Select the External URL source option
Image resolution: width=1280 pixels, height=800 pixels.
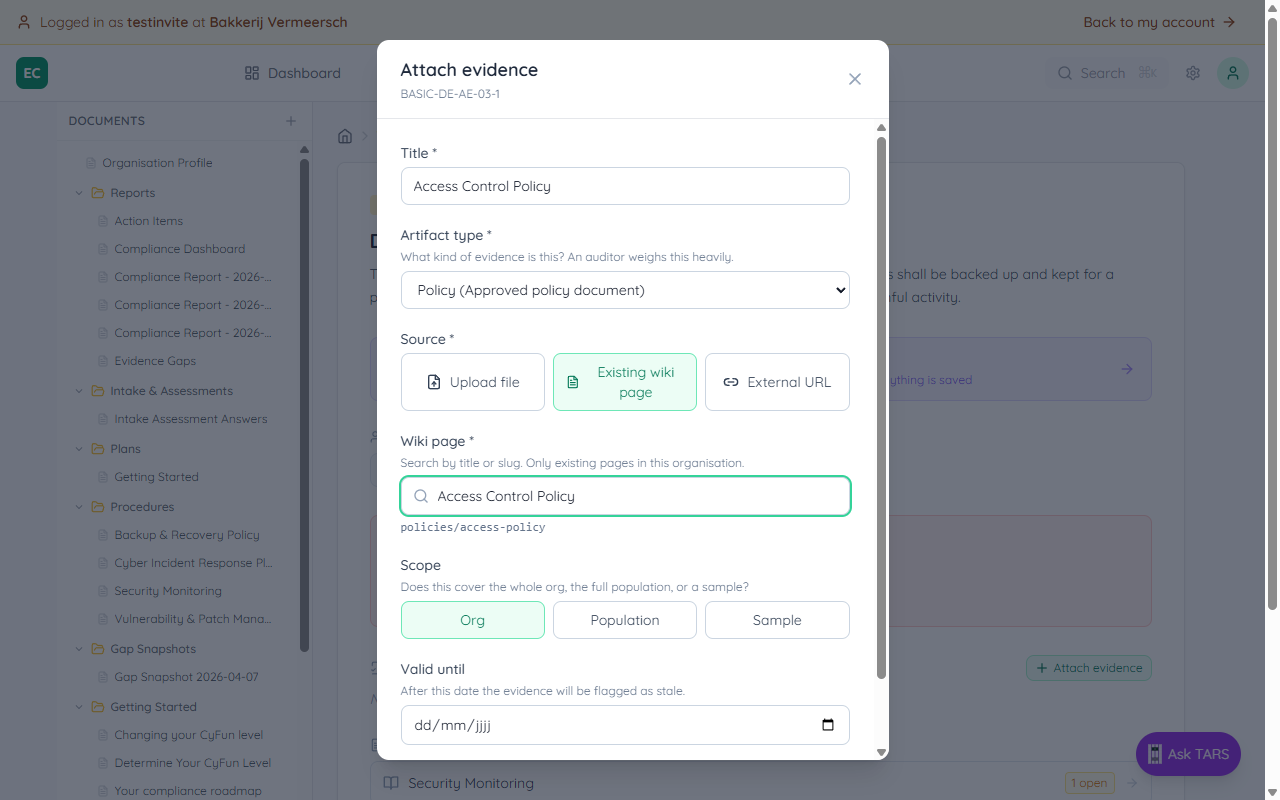coord(777,382)
